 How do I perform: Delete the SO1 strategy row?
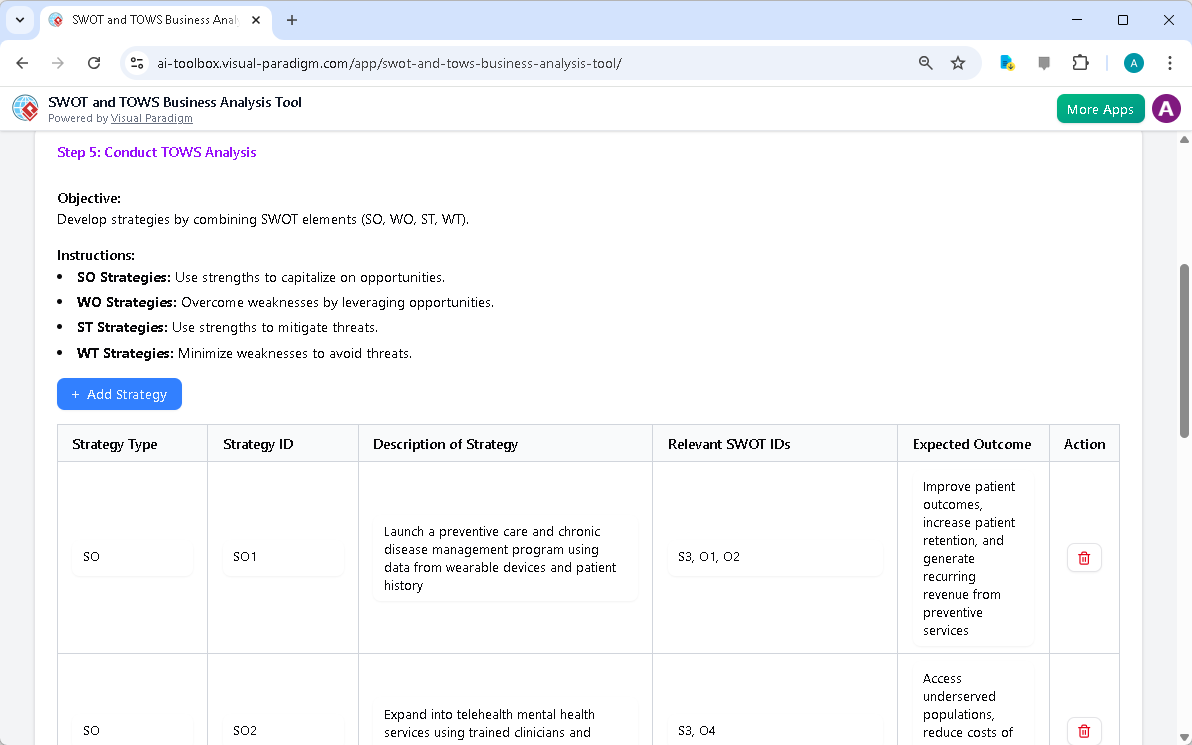(1084, 557)
